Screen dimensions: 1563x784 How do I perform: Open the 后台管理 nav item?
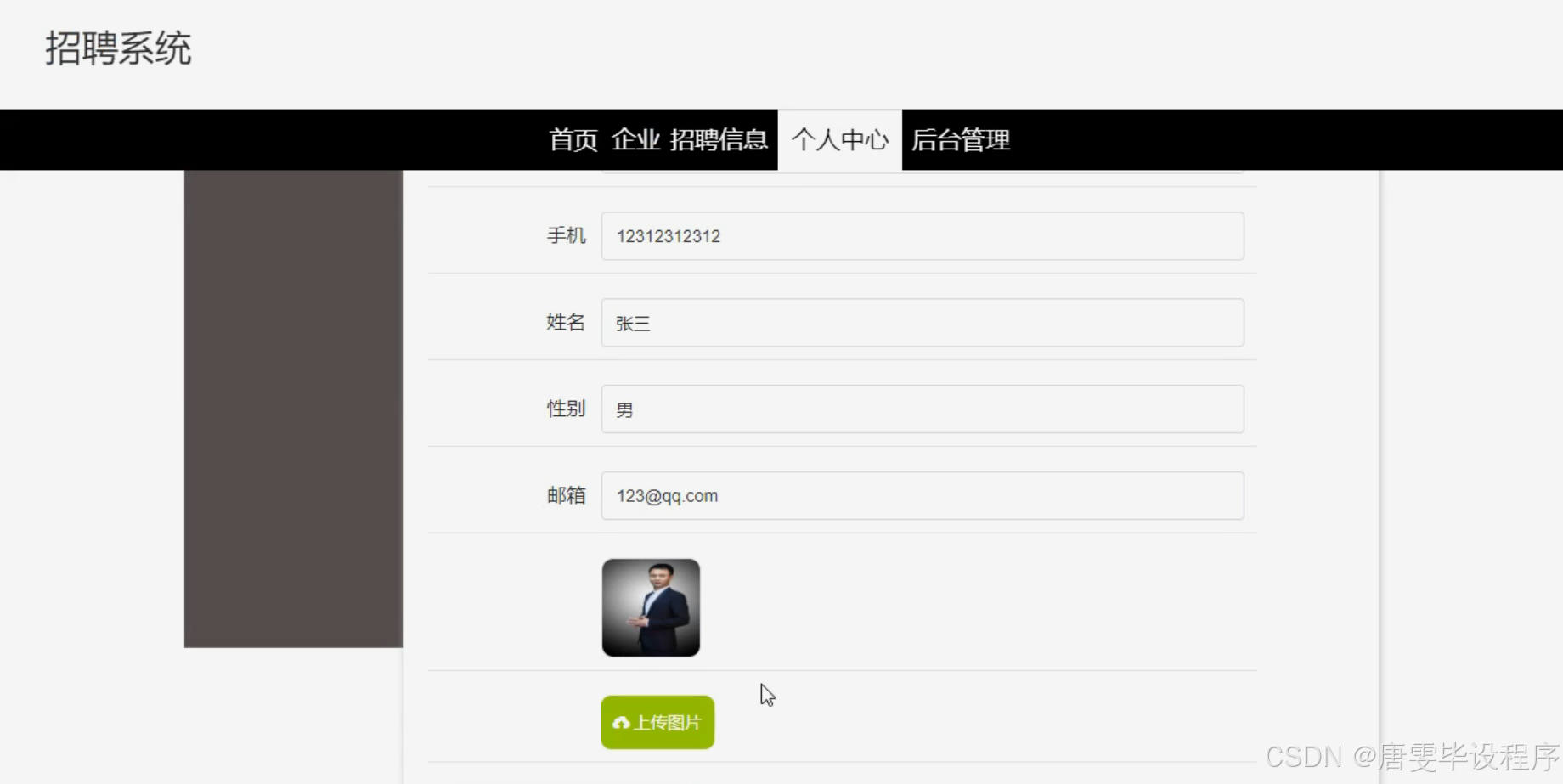(x=961, y=140)
